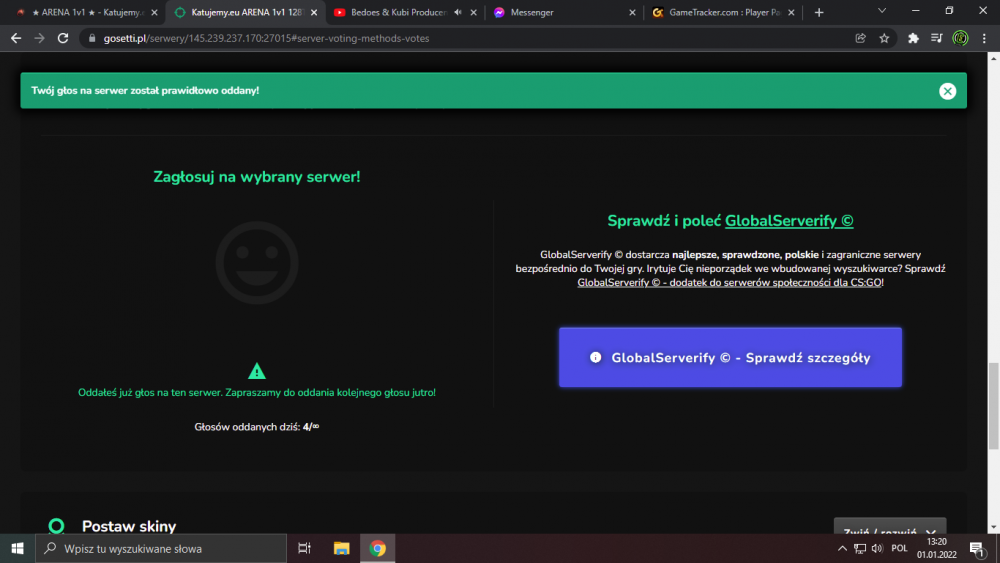The height and width of the screenshot is (563, 1000).
Task: Close the Bedoes & Kubi tab
Action: tap(473, 12)
